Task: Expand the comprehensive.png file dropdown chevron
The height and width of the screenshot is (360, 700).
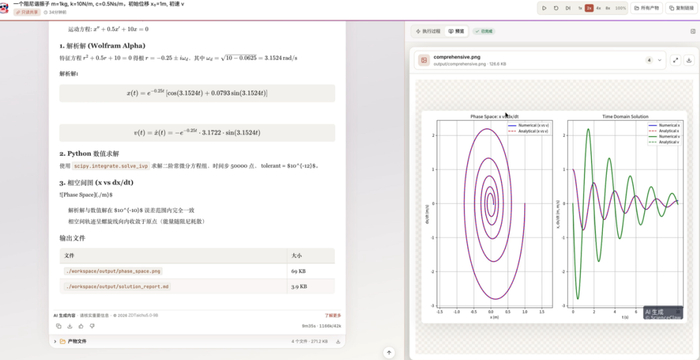Action: tap(659, 60)
